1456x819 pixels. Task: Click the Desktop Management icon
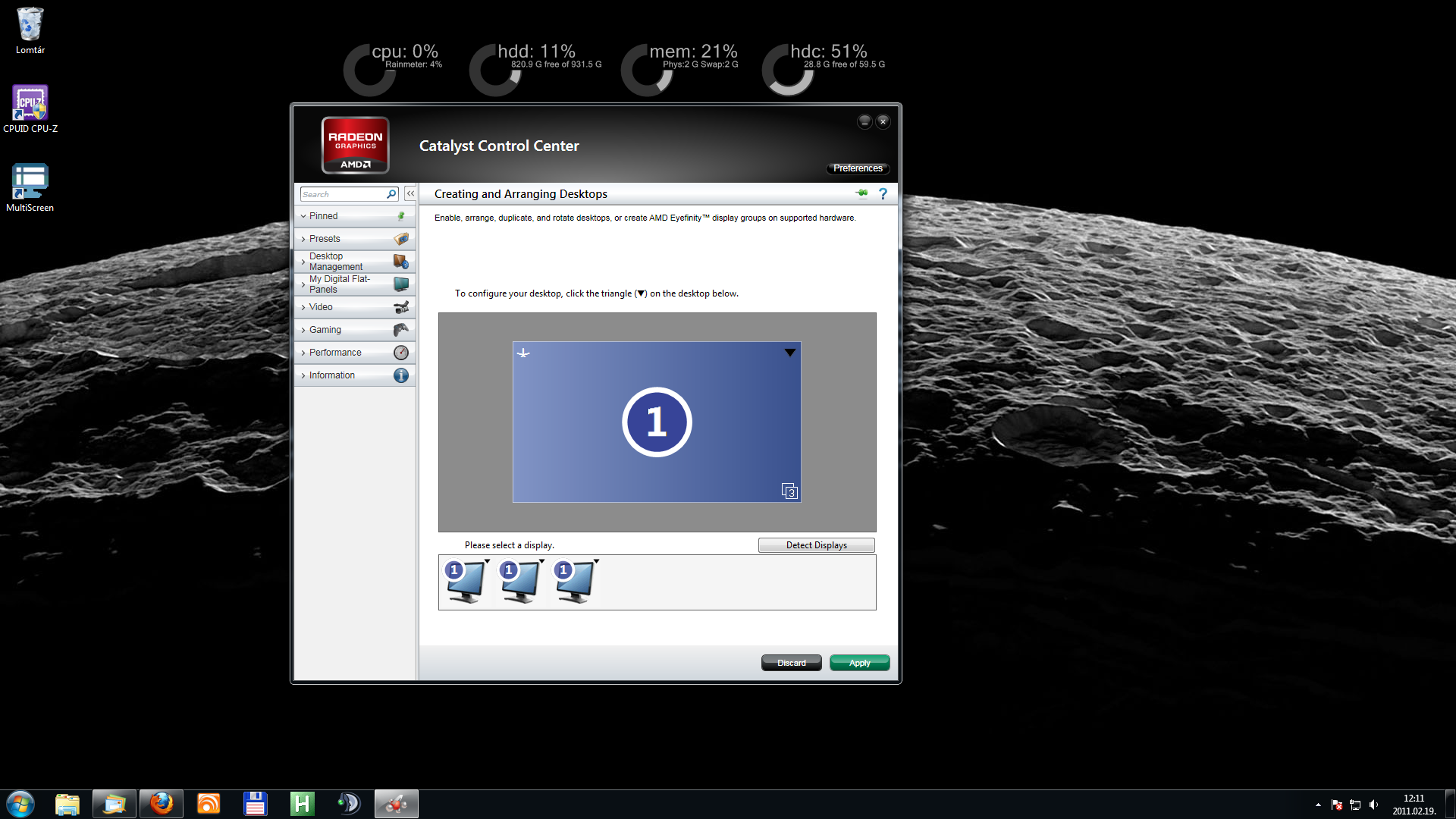[401, 262]
